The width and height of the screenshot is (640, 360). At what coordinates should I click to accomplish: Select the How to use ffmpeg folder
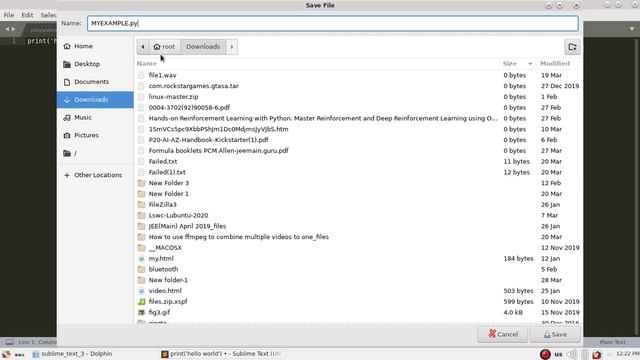tap(358, 237)
